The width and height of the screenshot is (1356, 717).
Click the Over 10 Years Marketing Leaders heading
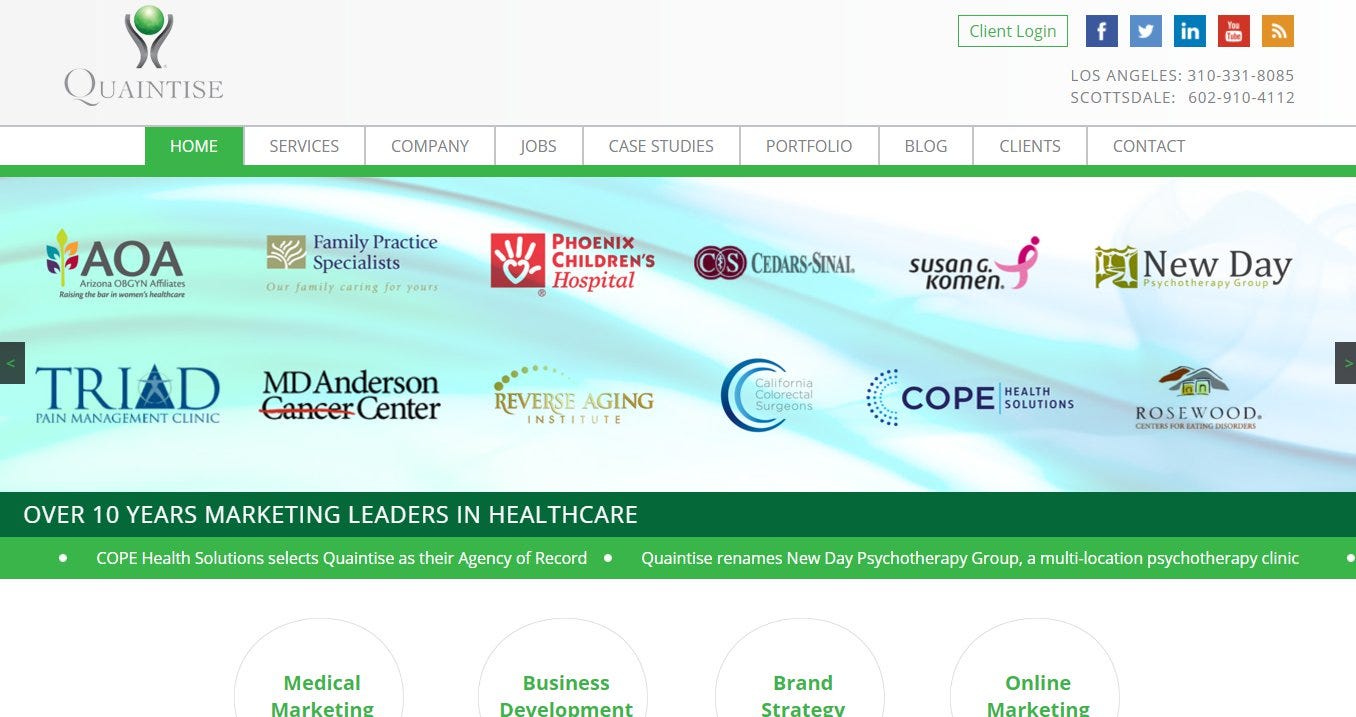[x=330, y=515]
